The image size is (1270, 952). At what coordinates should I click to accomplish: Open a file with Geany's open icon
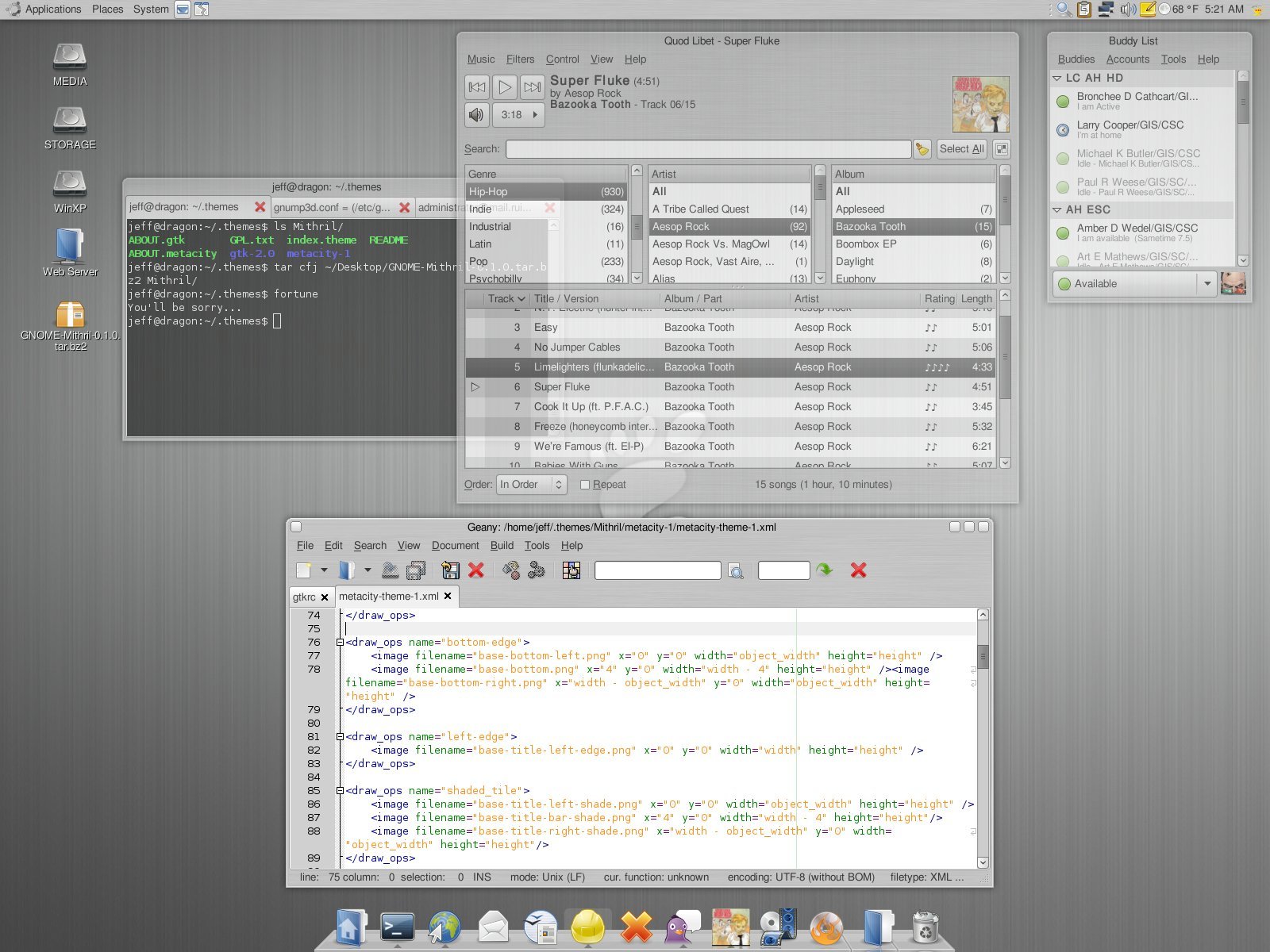(347, 570)
